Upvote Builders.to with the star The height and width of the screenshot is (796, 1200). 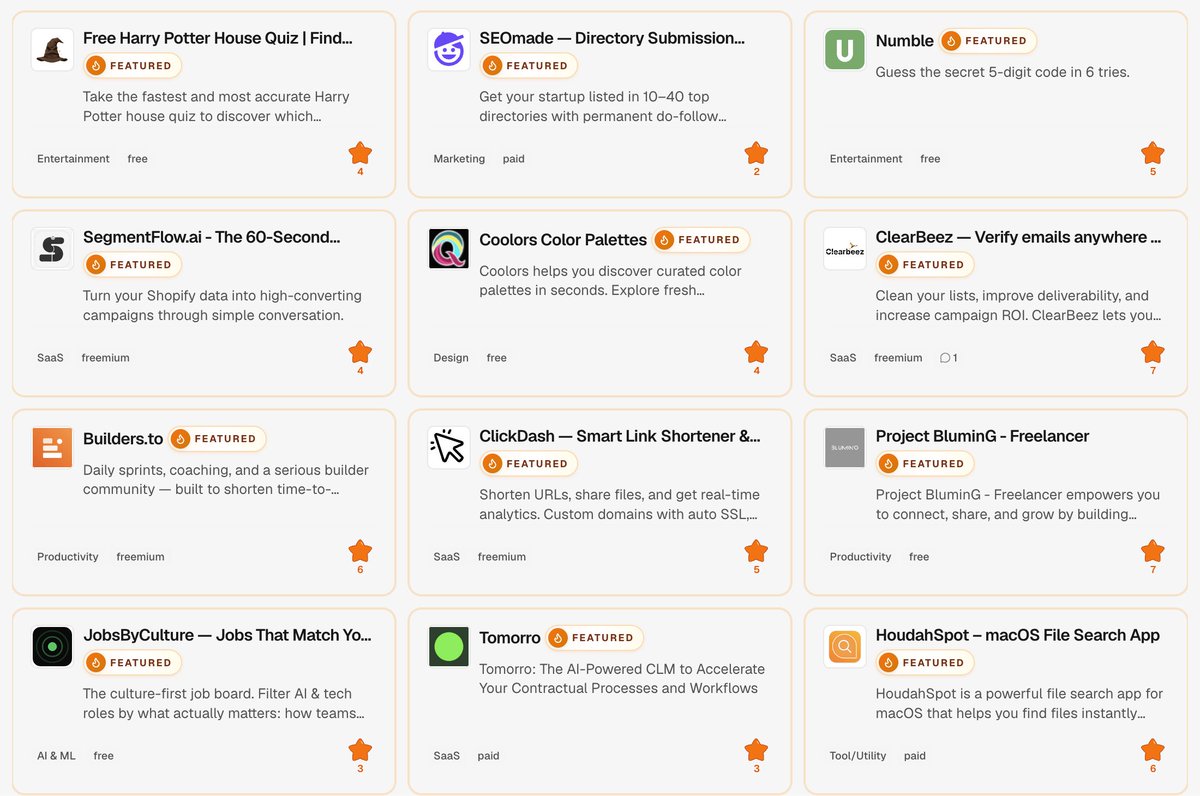tap(360, 551)
